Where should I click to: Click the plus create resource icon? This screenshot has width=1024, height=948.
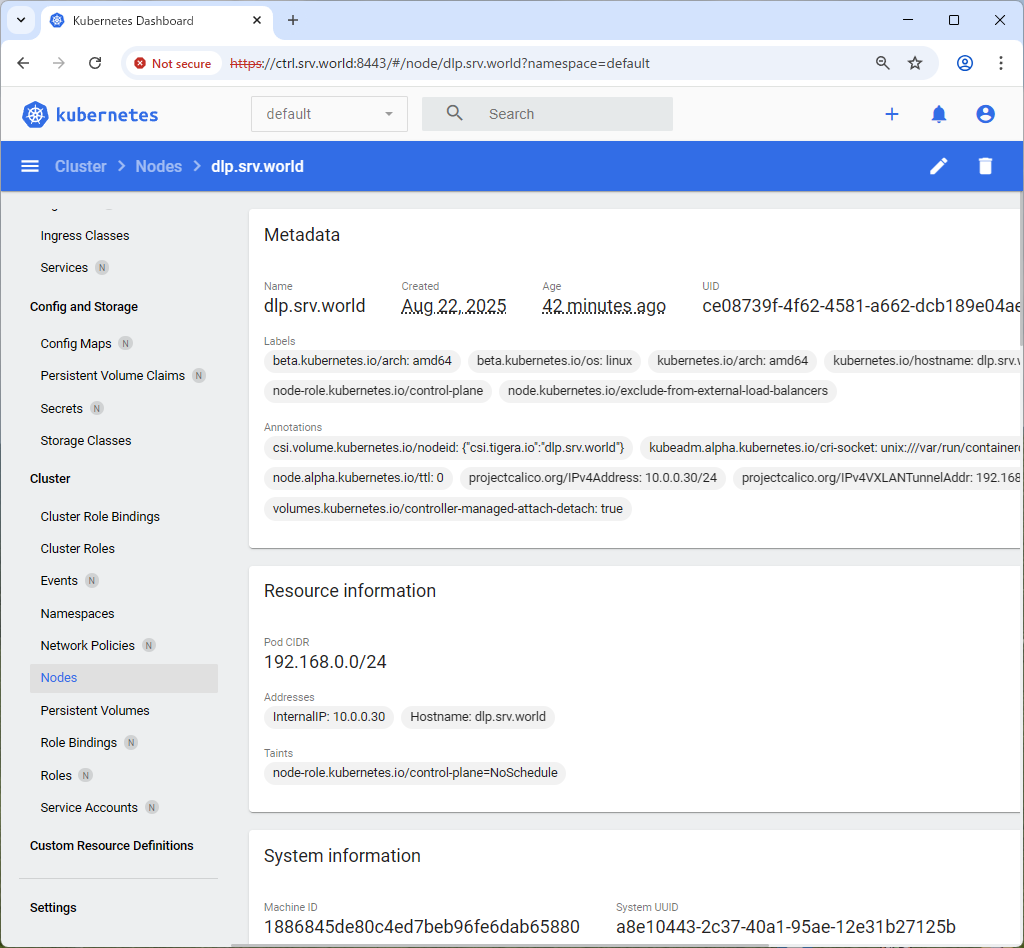point(891,114)
